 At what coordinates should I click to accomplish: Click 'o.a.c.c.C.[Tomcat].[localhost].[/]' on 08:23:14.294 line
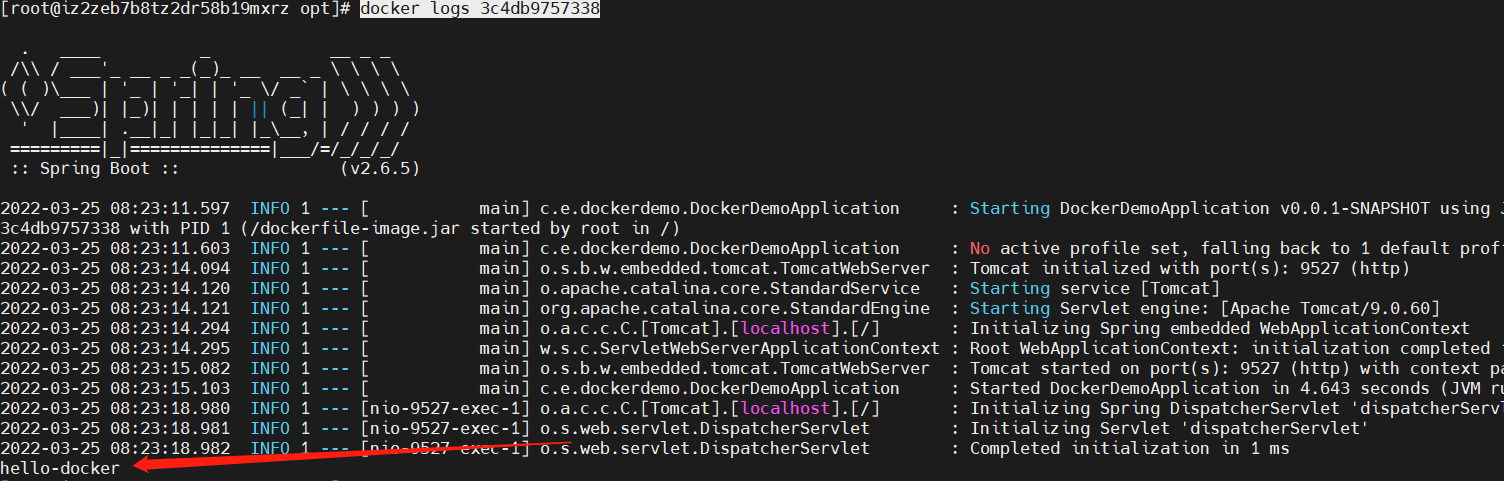pos(710,329)
